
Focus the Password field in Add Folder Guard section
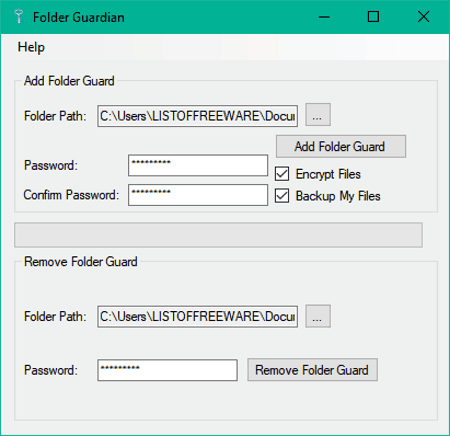198,165
